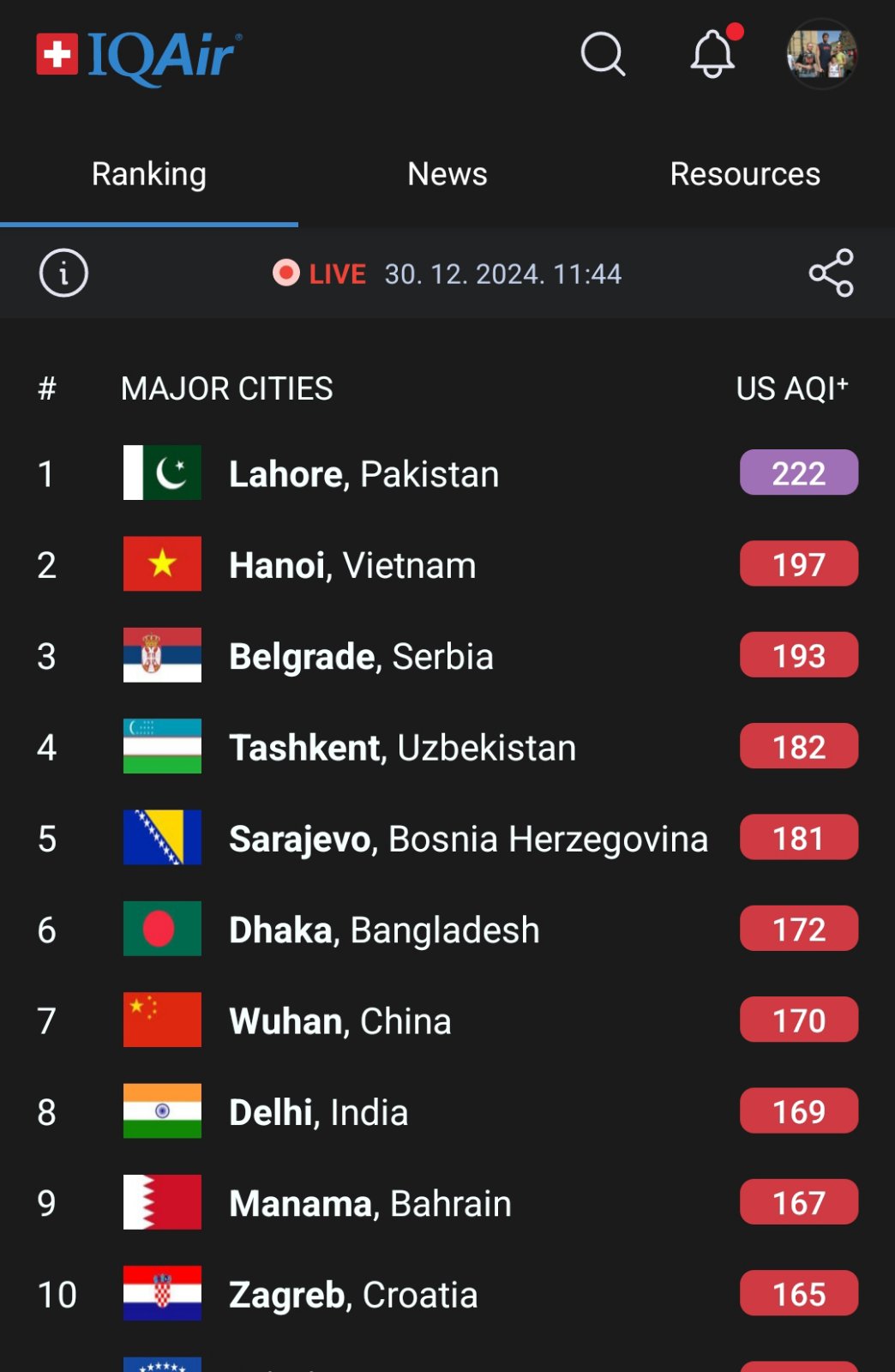Tap the share icon
This screenshot has height=1372, width=895.
[x=831, y=274]
